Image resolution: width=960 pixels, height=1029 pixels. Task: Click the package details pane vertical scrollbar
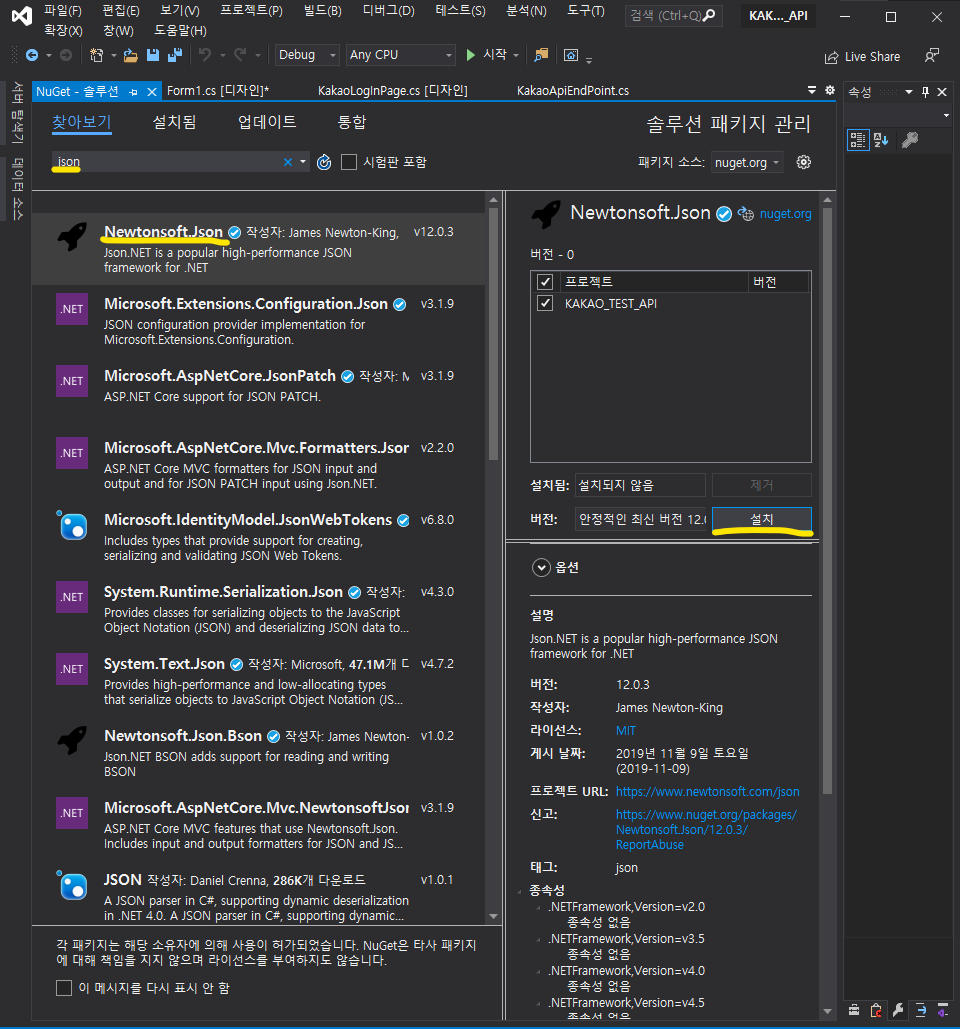[827, 502]
